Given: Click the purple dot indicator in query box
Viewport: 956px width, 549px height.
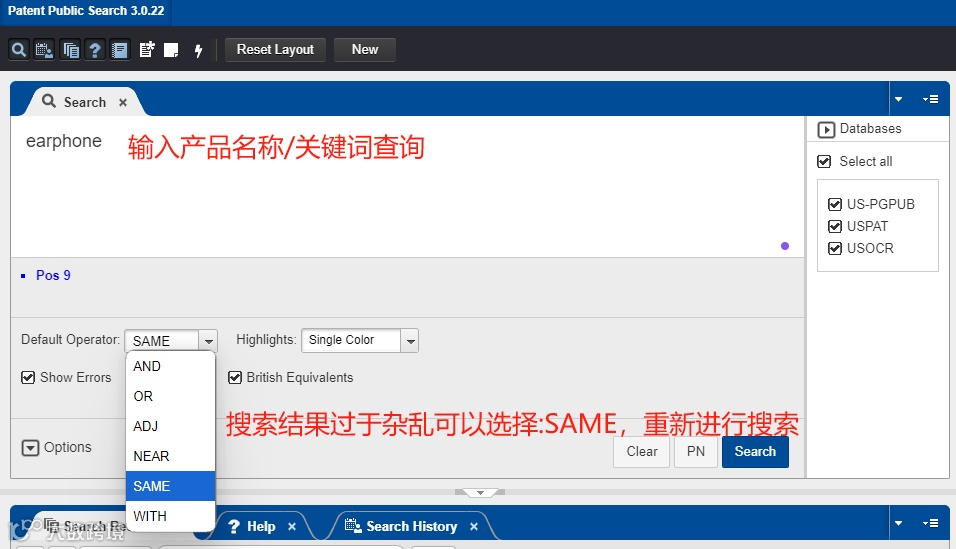Looking at the screenshot, I should click(x=785, y=246).
